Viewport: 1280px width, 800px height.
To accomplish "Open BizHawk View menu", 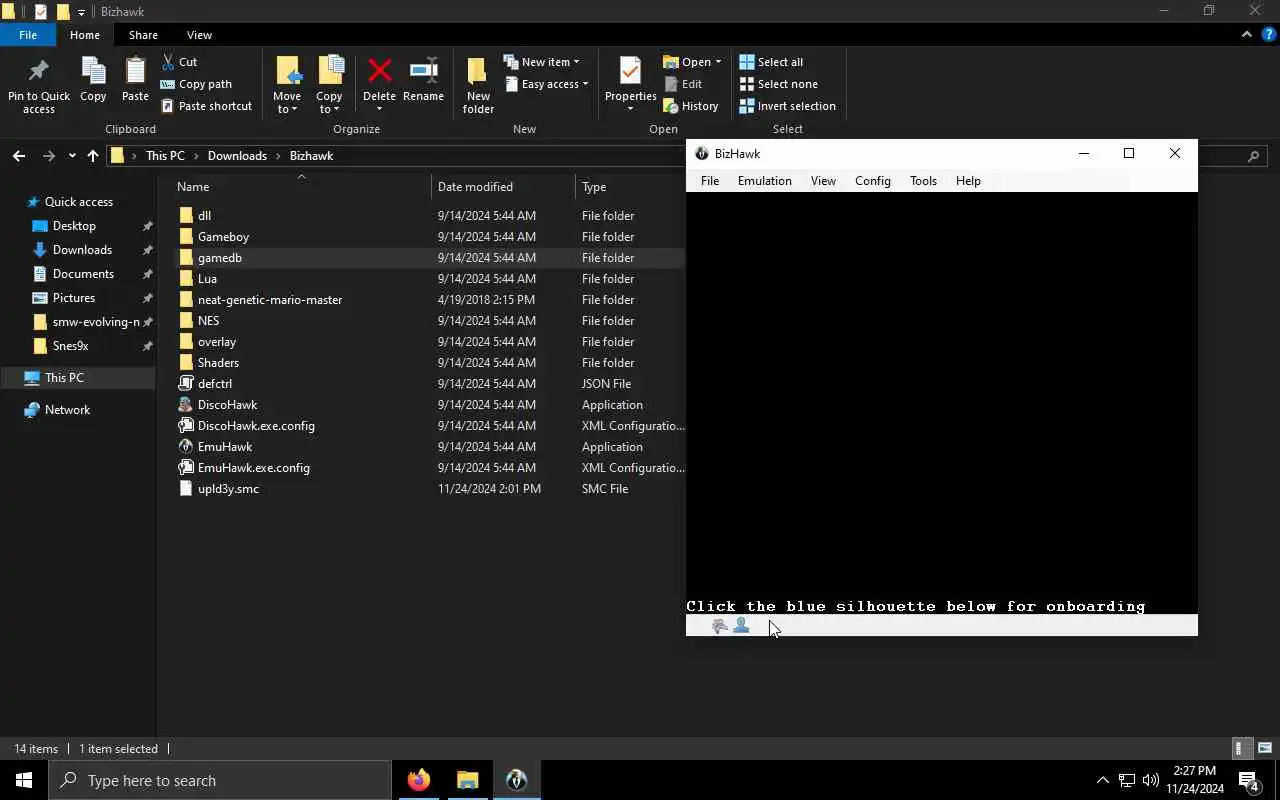I will click(823, 181).
